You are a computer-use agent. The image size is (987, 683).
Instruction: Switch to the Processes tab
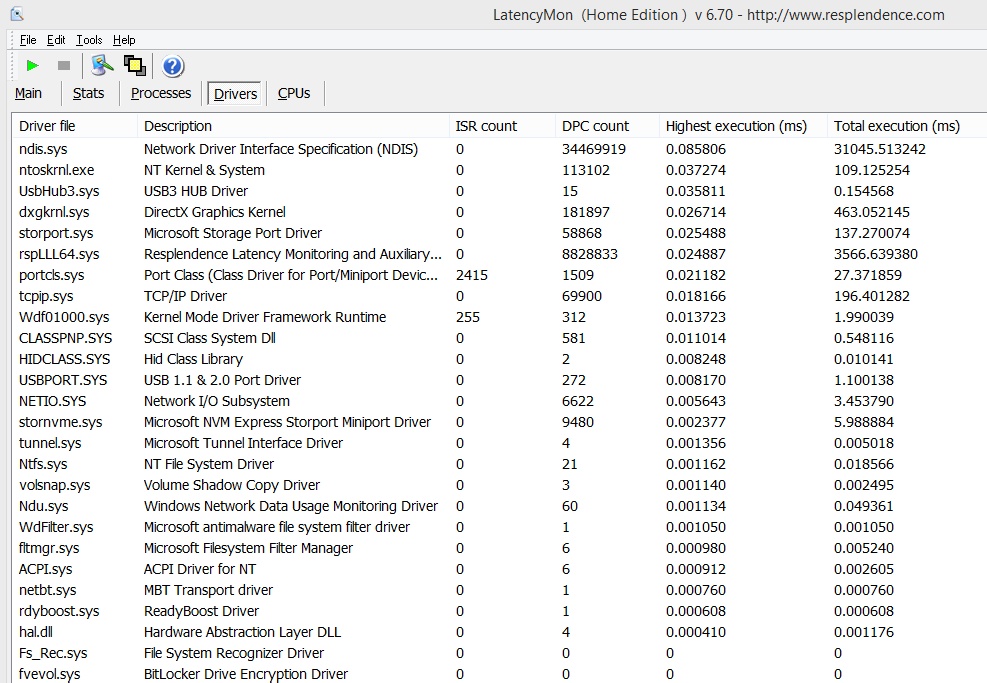[161, 93]
